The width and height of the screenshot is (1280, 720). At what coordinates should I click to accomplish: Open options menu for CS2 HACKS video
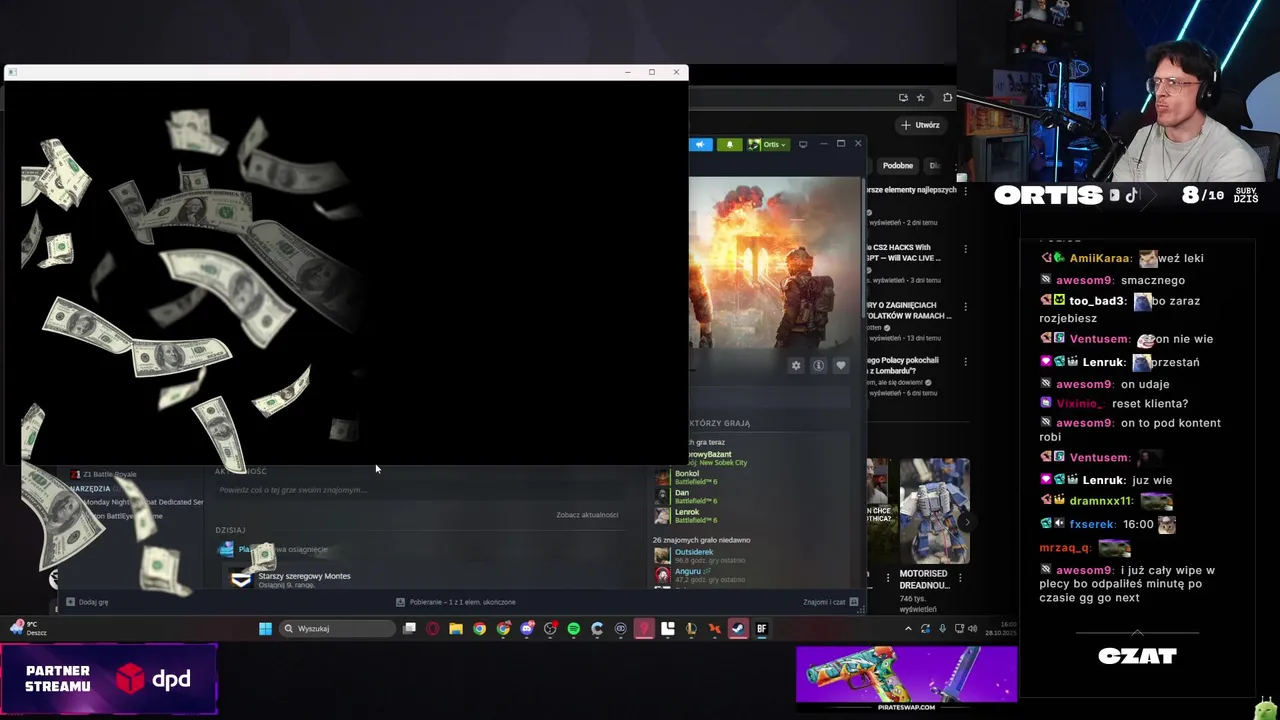point(965,249)
